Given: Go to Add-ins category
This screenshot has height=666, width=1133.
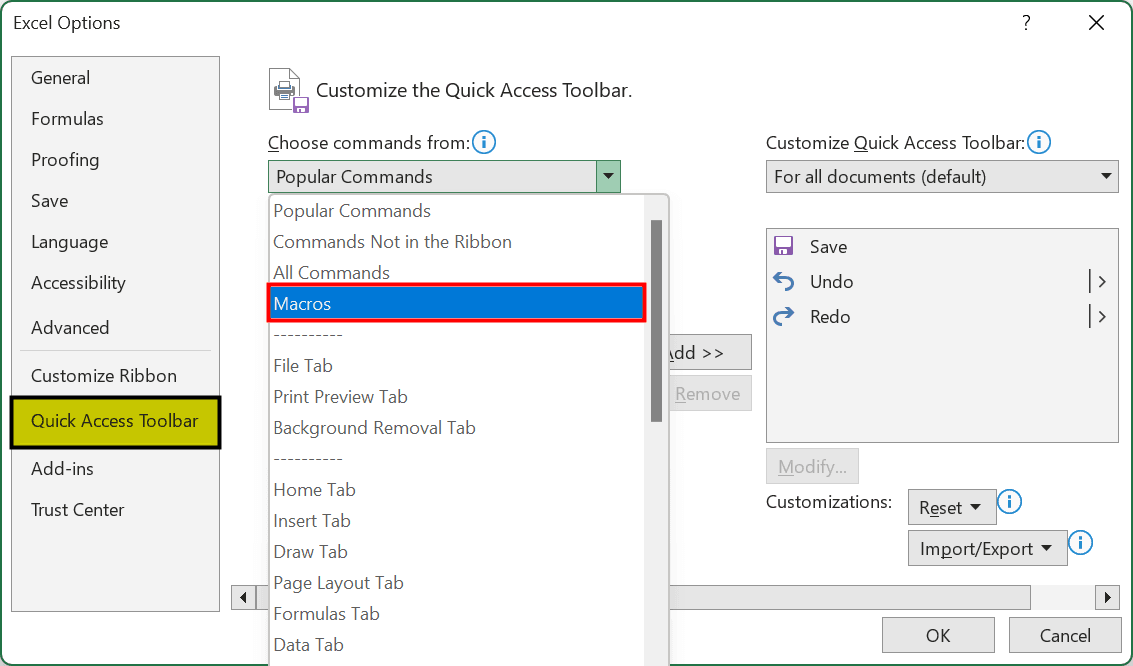Looking at the screenshot, I should [116, 470].
